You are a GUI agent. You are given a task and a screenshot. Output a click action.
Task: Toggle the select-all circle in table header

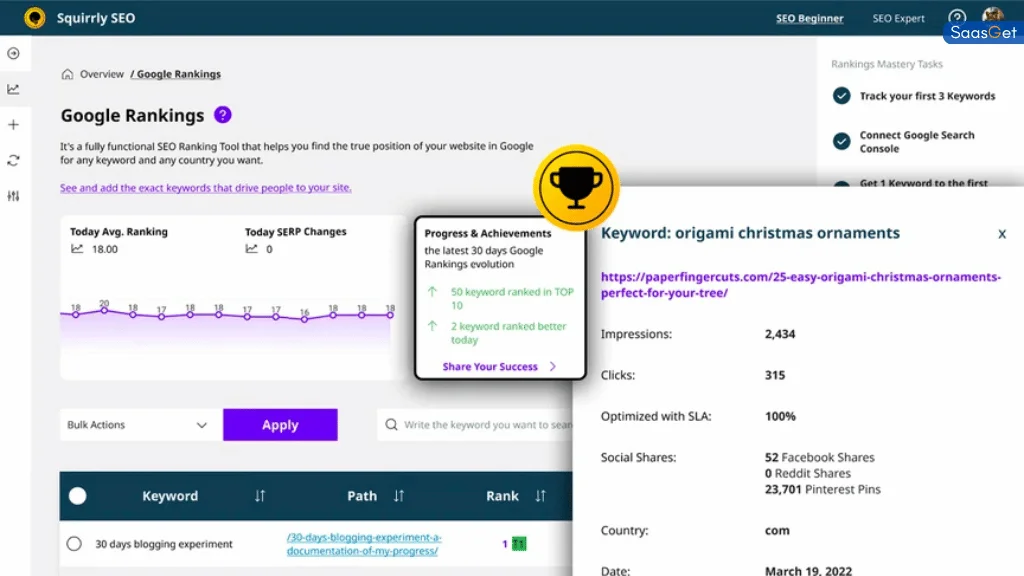click(x=78, y=496)
